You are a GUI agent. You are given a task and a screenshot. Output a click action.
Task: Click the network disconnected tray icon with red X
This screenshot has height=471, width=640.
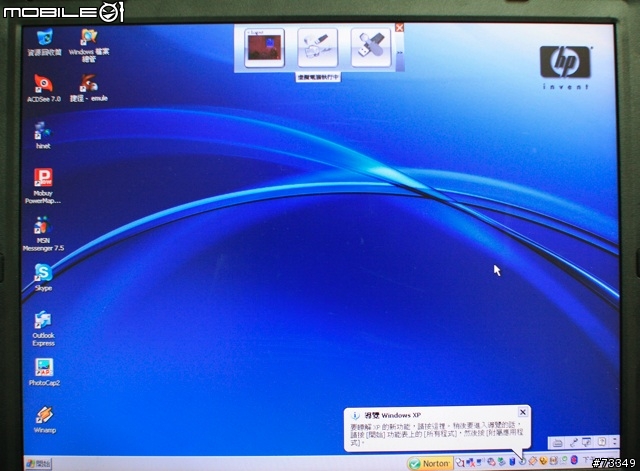[471, 462]
